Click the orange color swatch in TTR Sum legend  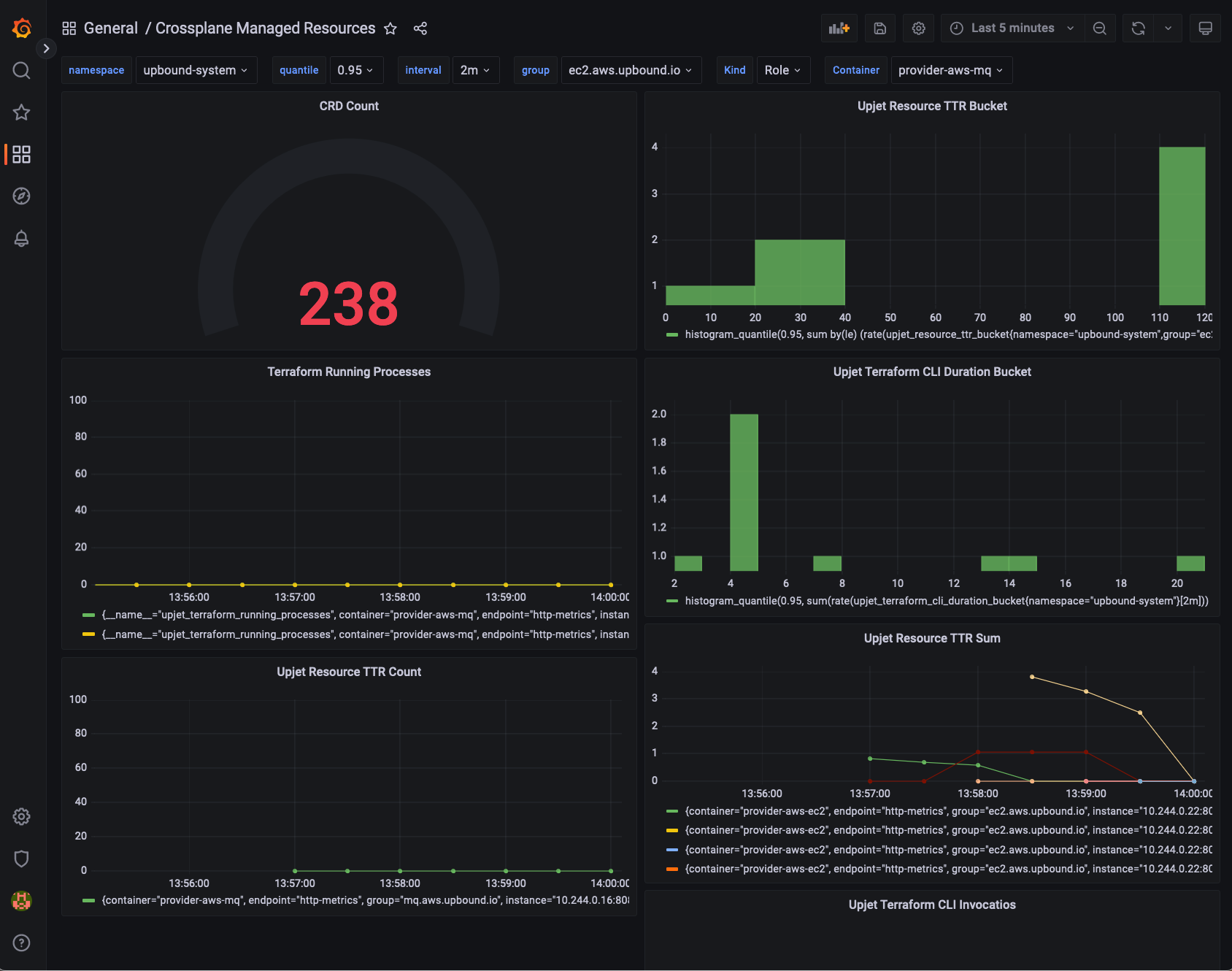click(x=672, y=869)
